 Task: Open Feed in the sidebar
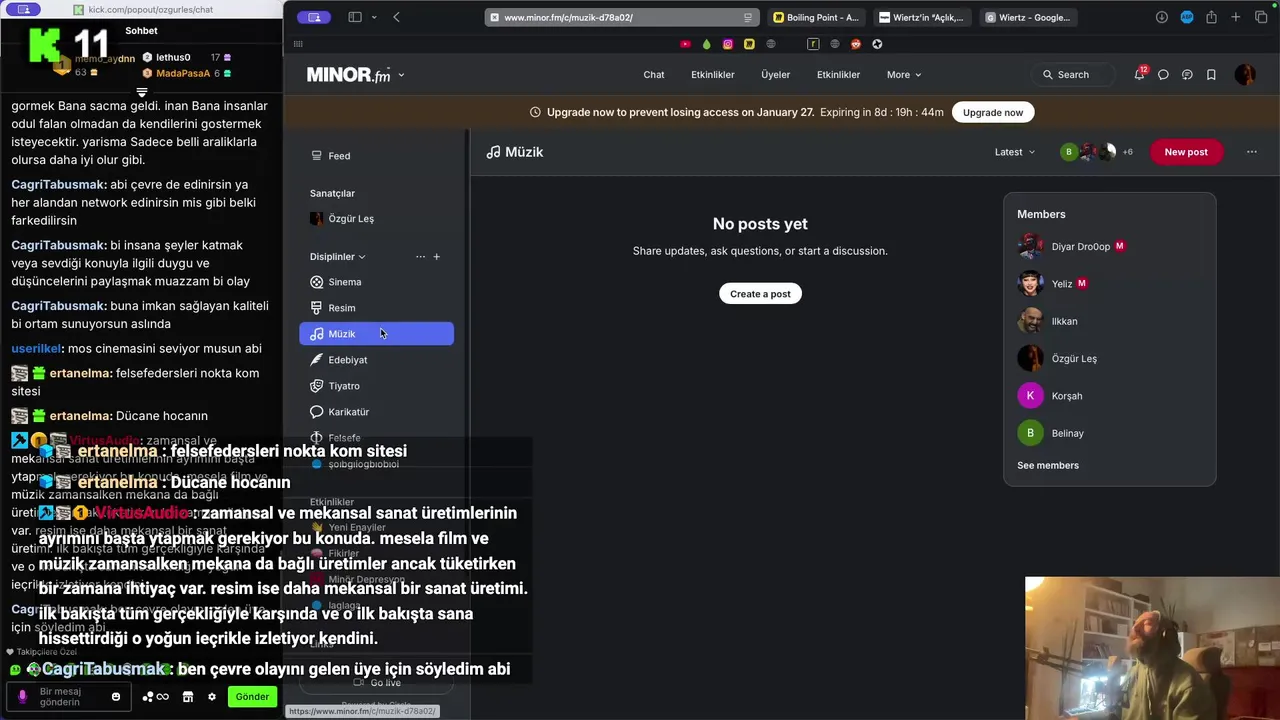(x=339, y=156)
